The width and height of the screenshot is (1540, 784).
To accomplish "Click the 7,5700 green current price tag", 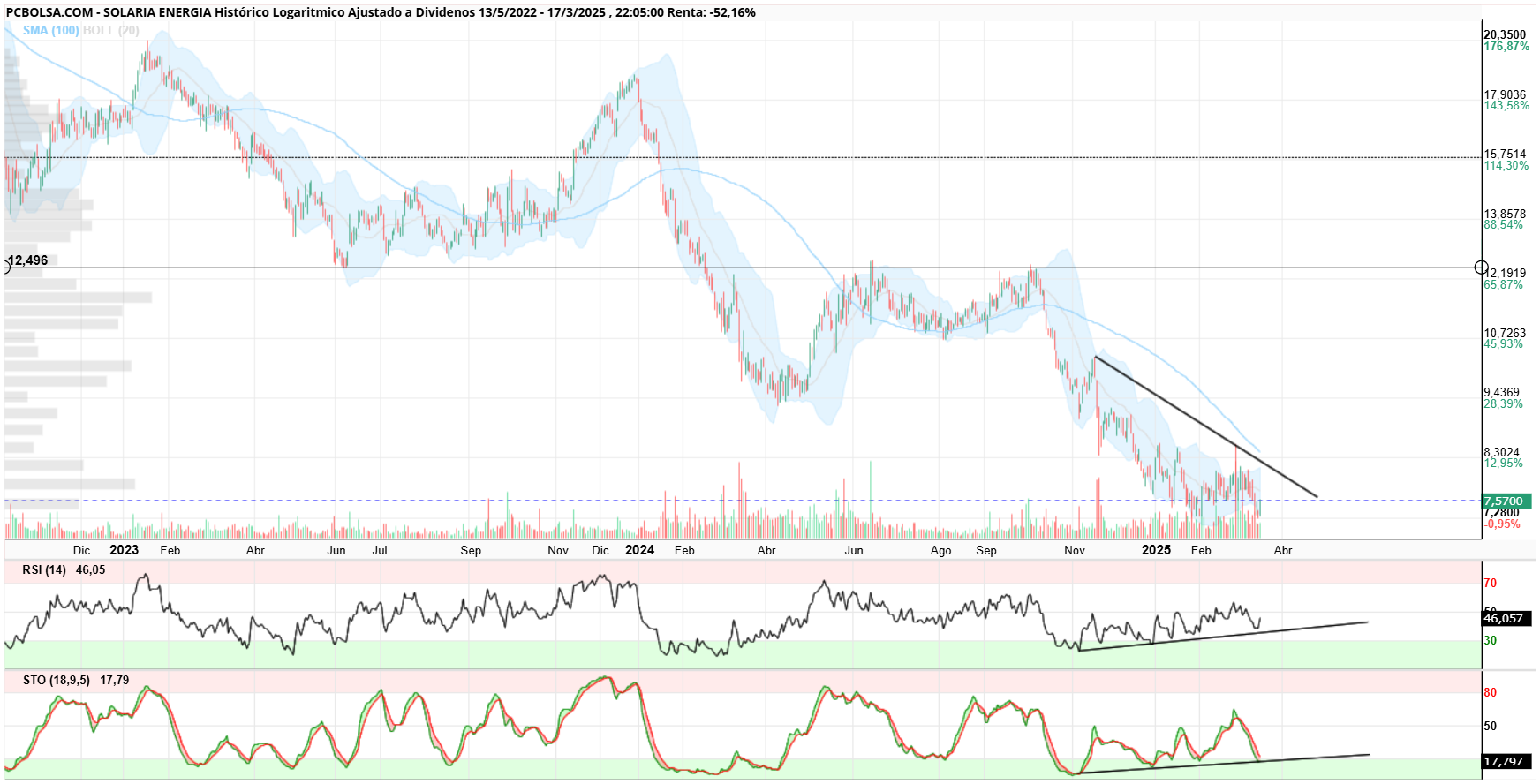I will point(1506,501).
